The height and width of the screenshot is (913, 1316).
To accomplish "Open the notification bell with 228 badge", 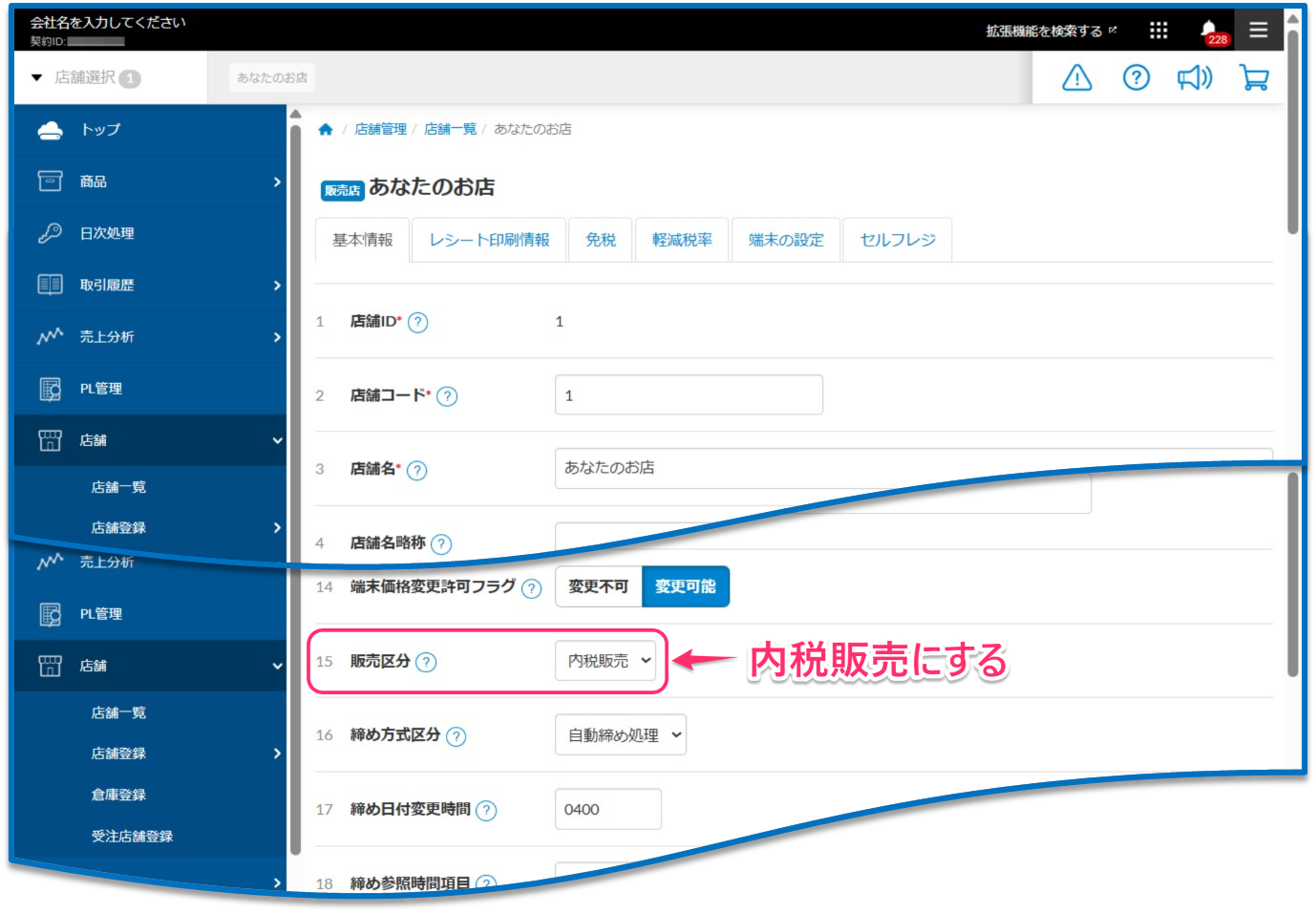I will click(x=1209, y=31).
